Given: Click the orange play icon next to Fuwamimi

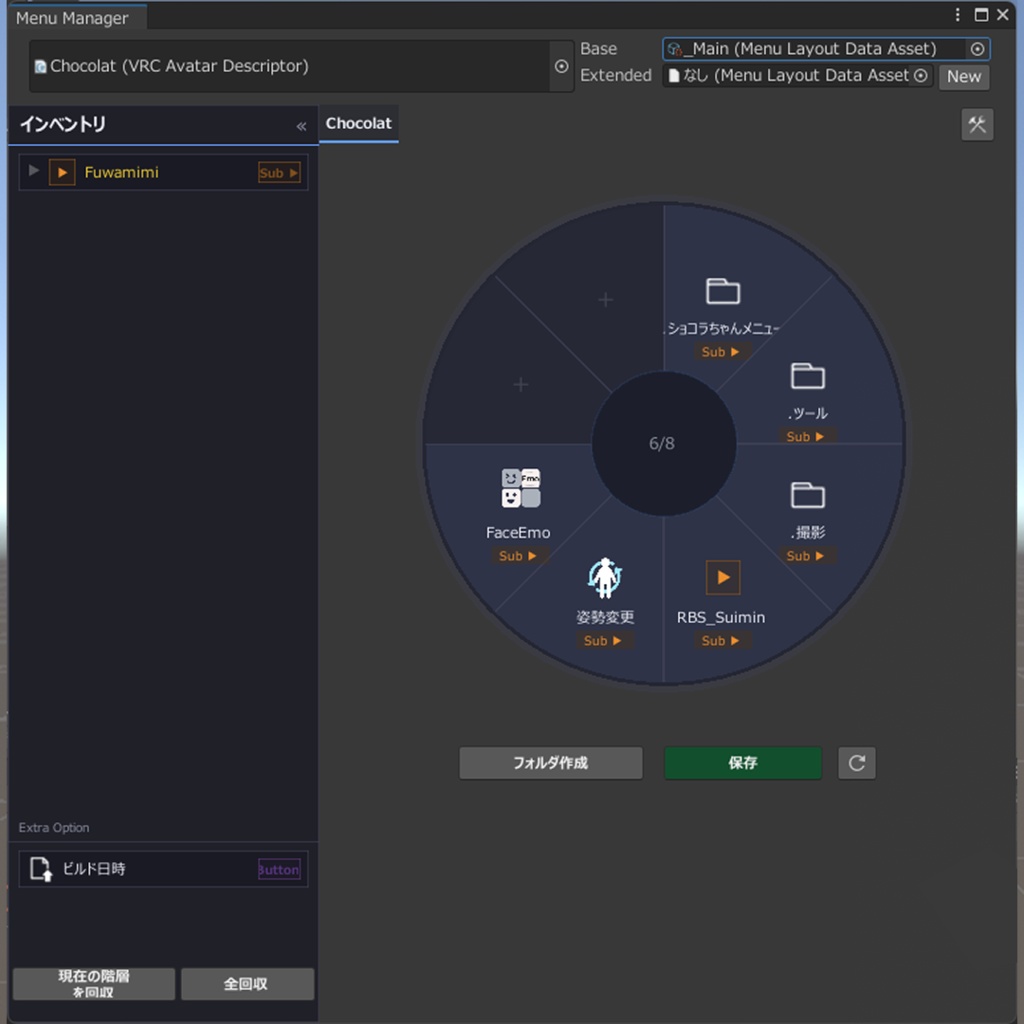Looking at the screenshot, I should click(x=63, y=172).
